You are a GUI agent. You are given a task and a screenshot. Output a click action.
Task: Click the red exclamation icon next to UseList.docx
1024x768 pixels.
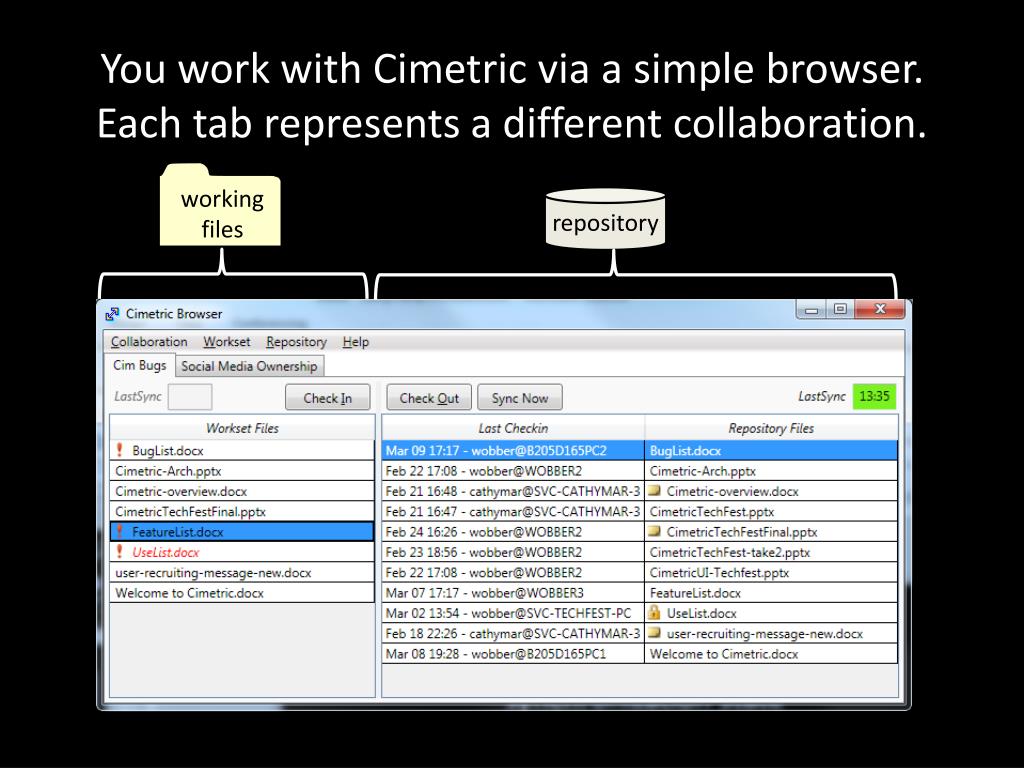[x=120, y=552]
